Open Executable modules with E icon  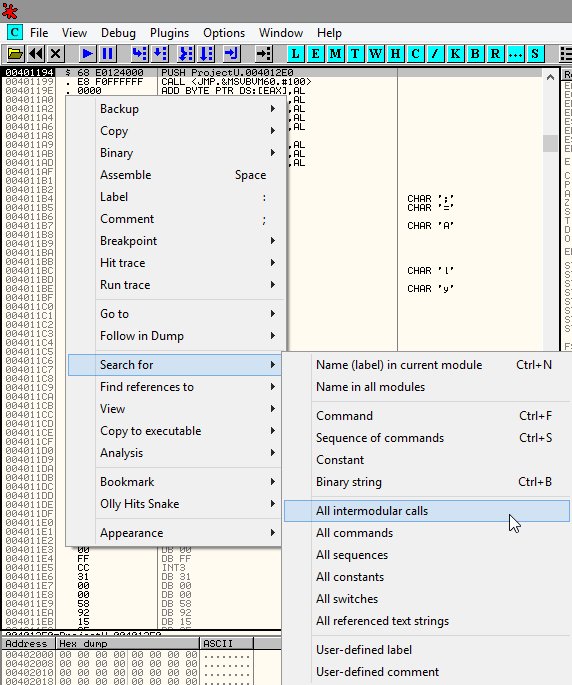tap(315, 54)
